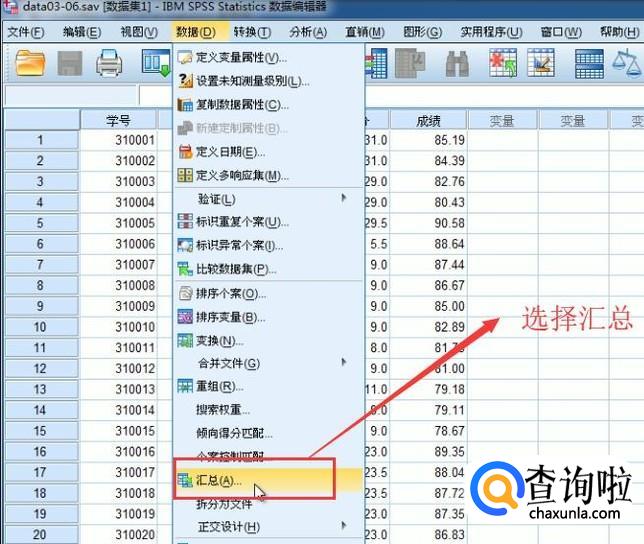The height and width of the screenshot is (544, 644).
Task: Select row header number 20
Action: [41, 534]
